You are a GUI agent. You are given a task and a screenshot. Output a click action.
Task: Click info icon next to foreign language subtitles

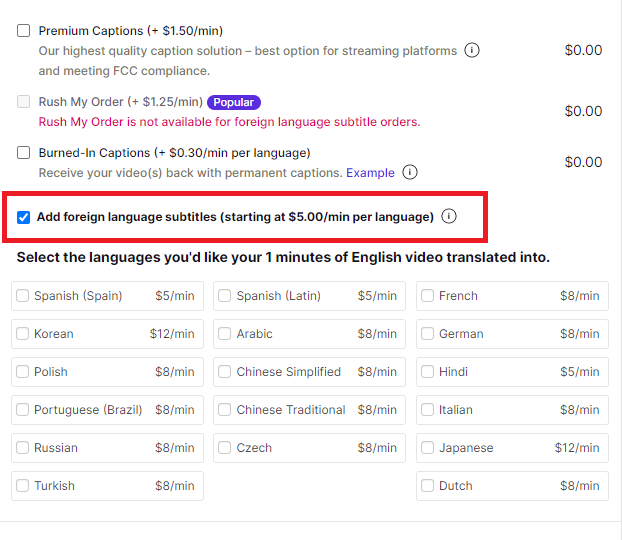pos(449,216)
